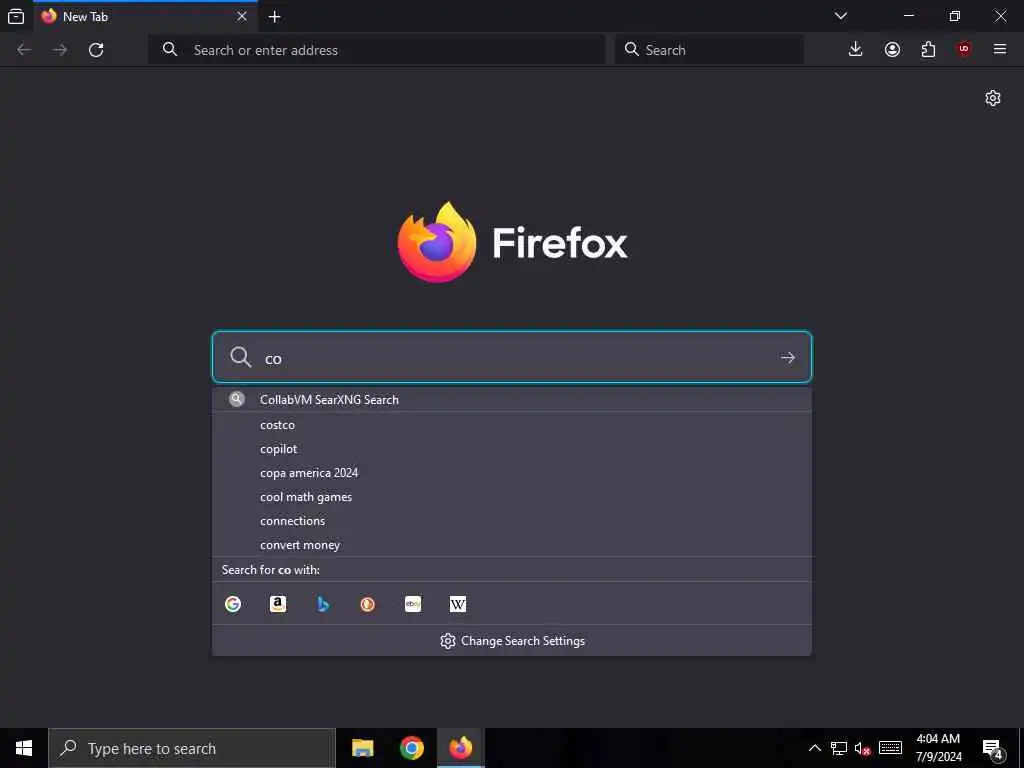1024x768 pixels.
Task: Search with DuckDuckGo one-off icon
Action: pos(368,604)
